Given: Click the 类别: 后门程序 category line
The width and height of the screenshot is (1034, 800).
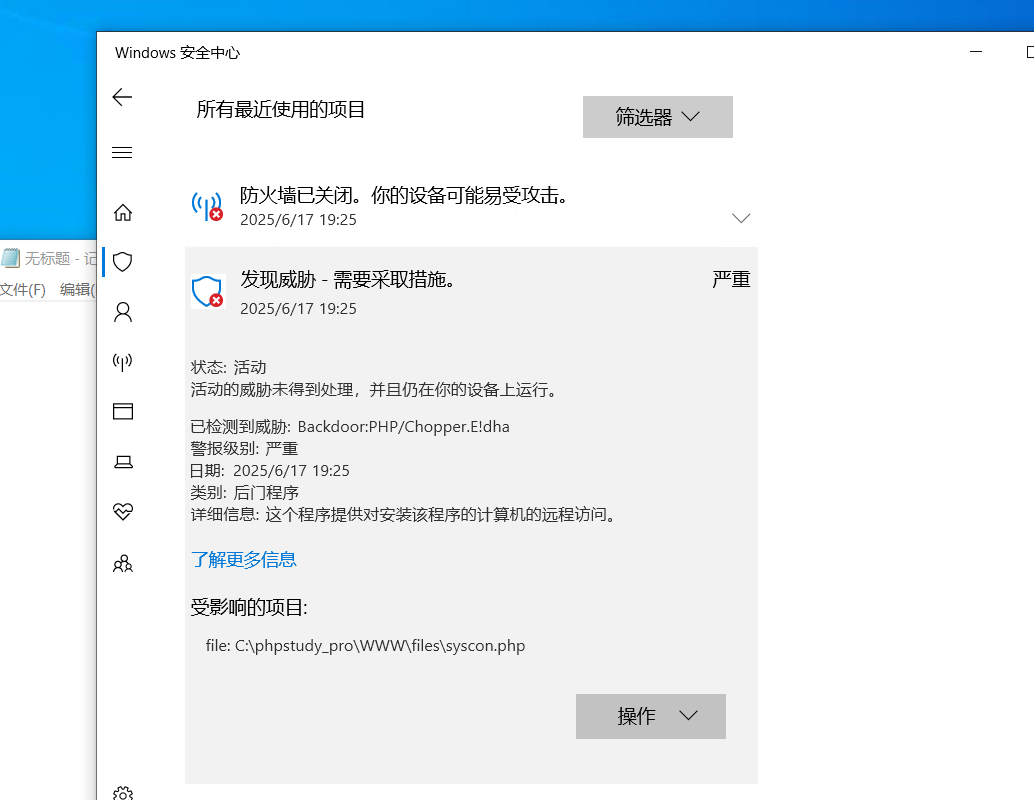Looking at the screenshot, I should tap(245, 493).
